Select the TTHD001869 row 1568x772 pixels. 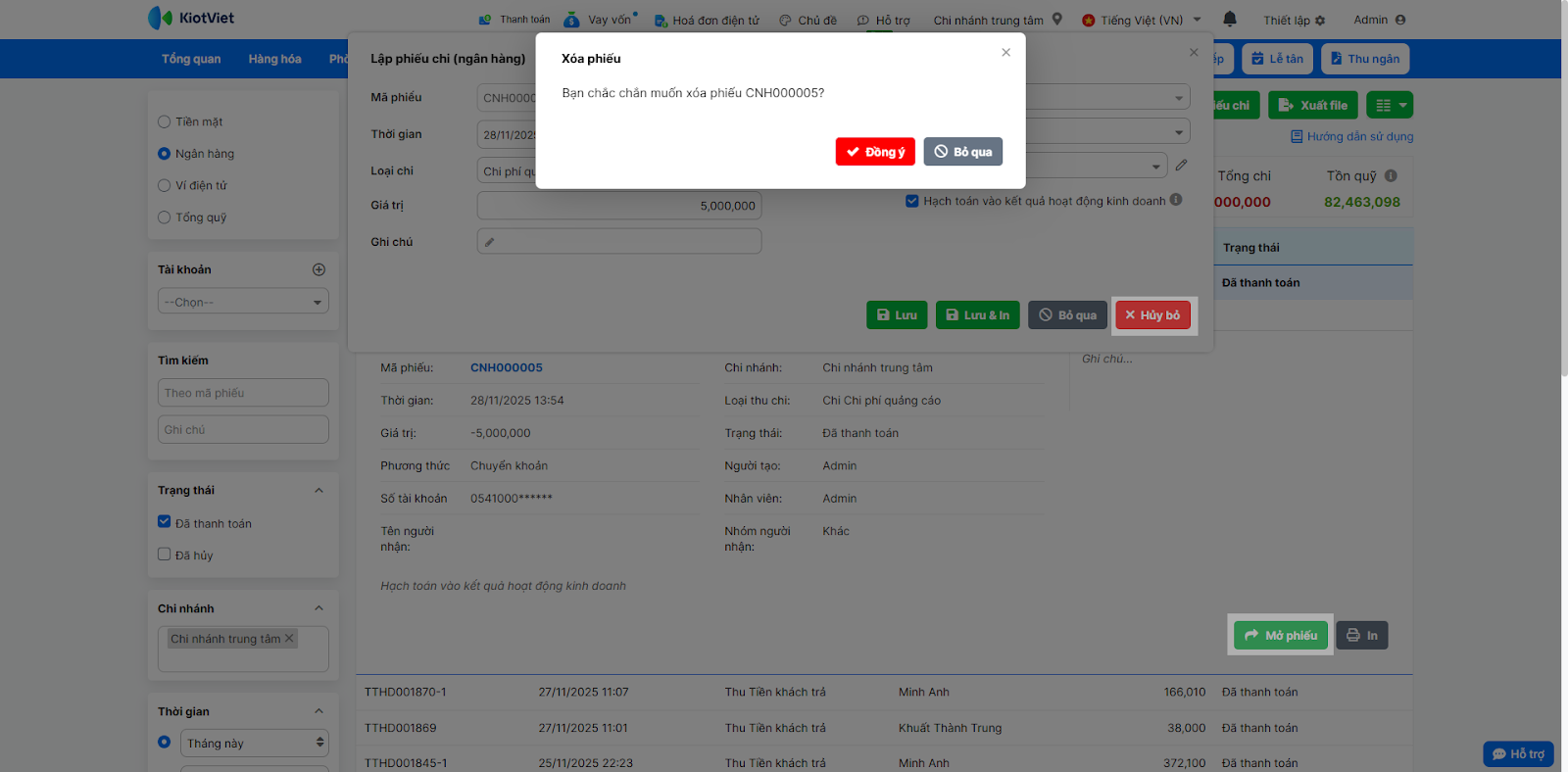click(884, 728)
